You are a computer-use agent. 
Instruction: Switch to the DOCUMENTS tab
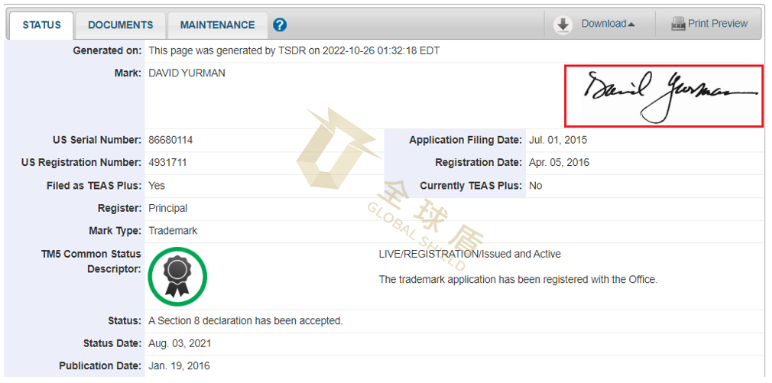click(x=121, y=25)
